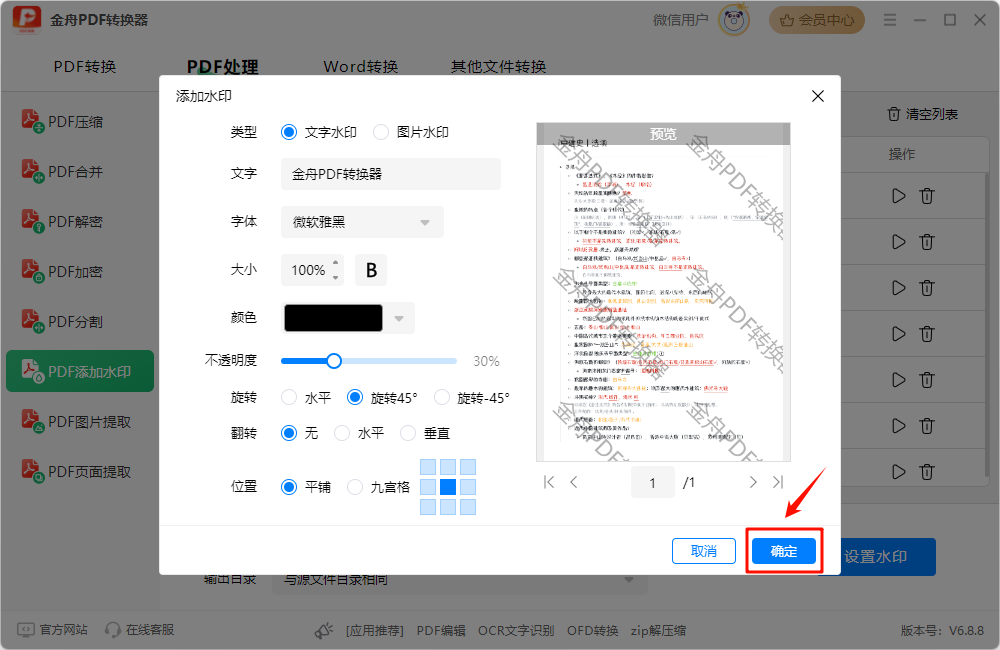The height and width of the screenshot is (650, 1000).
Task: Click the 文字 watermark text field
Action: (390, 174)
